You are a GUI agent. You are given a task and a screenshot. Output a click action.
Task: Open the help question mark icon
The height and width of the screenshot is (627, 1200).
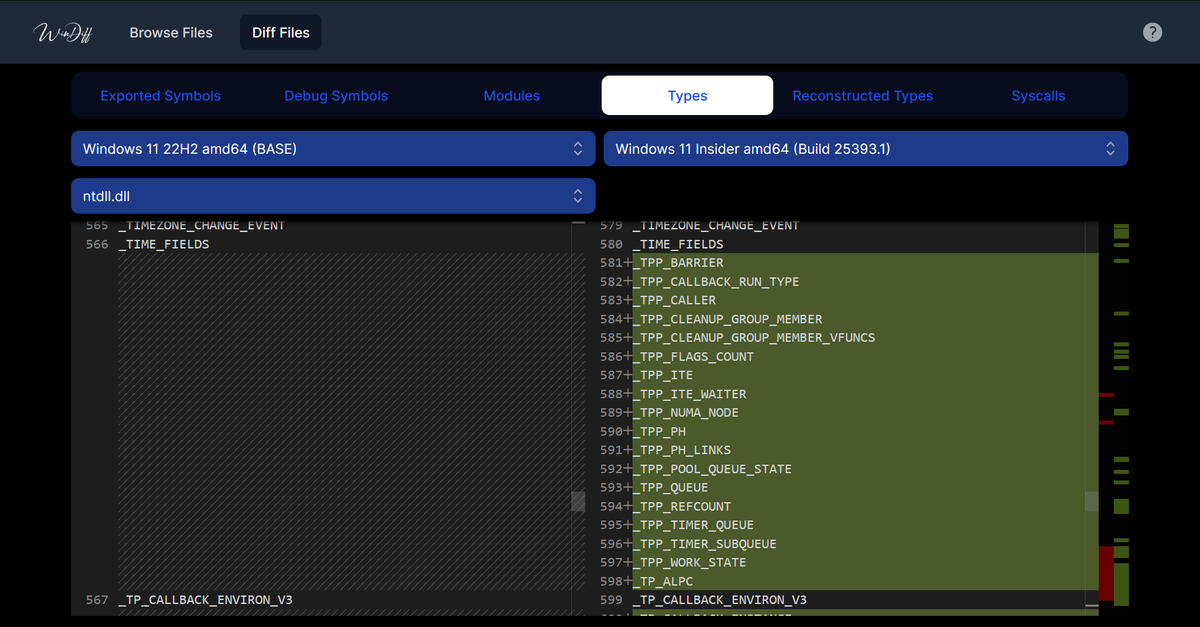(x=1152, y=32)
